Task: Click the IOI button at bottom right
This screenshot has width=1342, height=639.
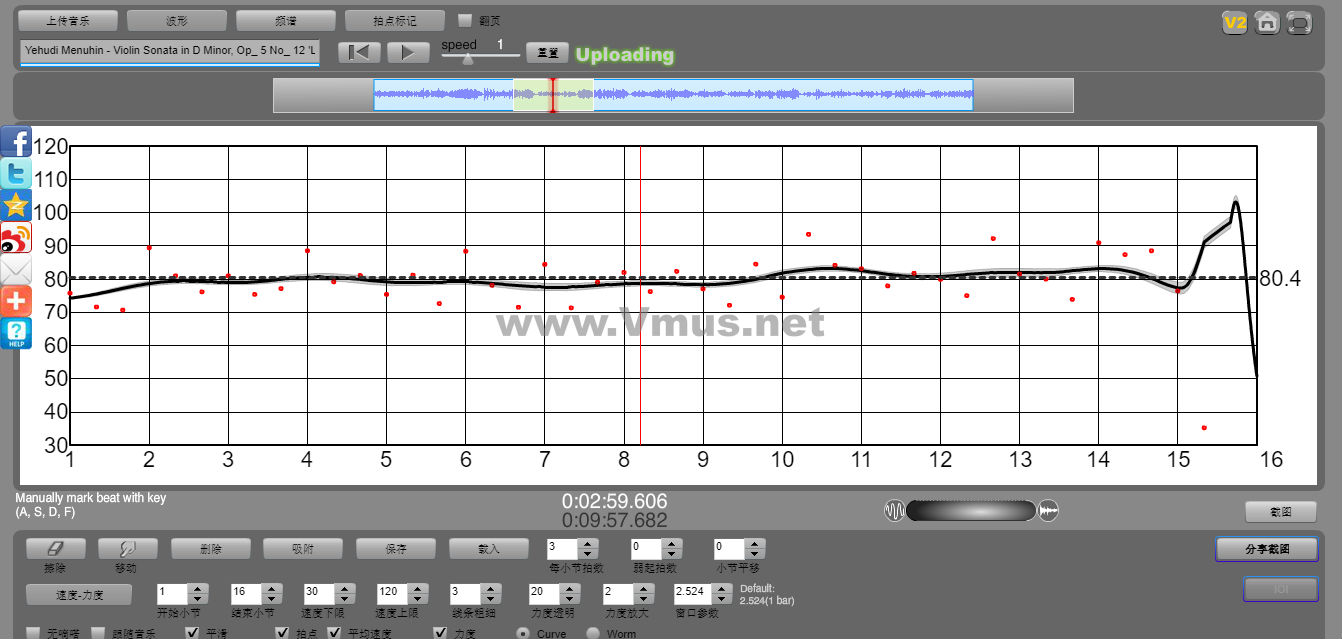Action: click(1280, 589)
